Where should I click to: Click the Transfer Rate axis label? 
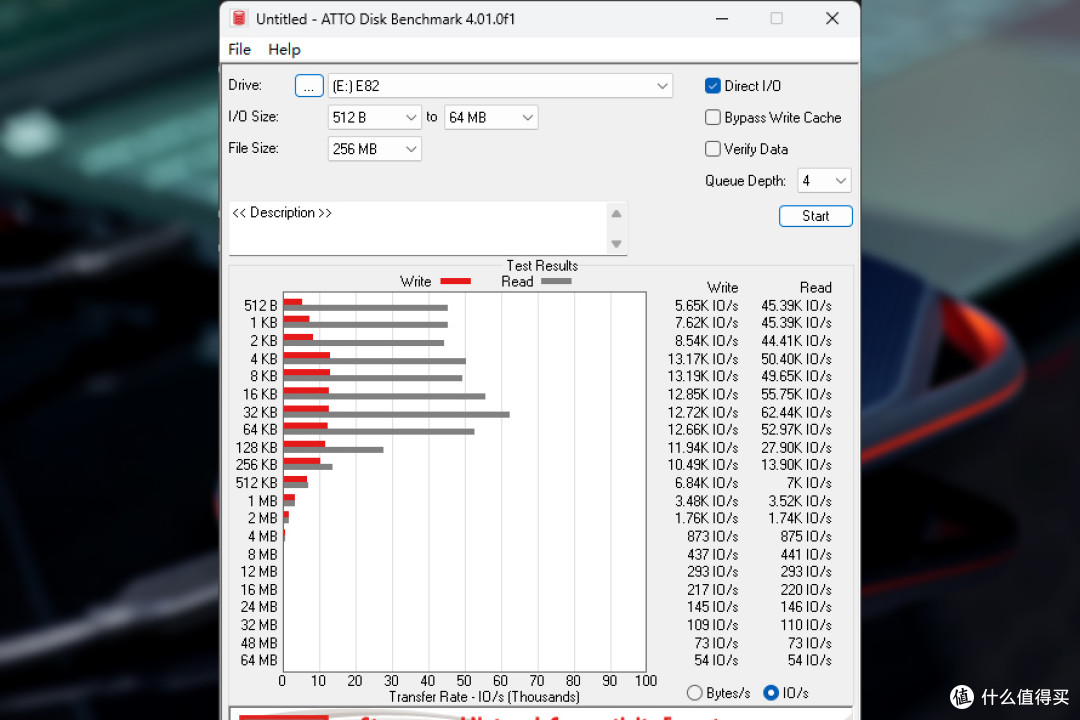point(484,697)
